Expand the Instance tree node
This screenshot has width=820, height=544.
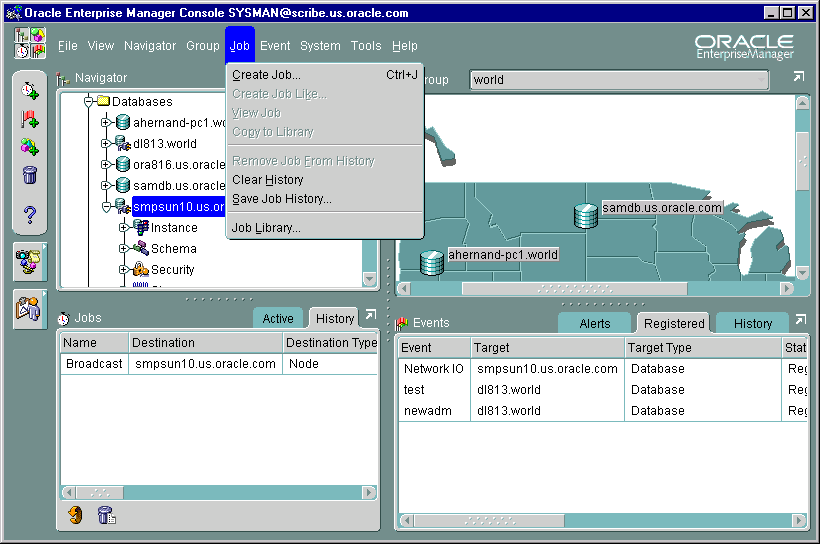[123, 228]
